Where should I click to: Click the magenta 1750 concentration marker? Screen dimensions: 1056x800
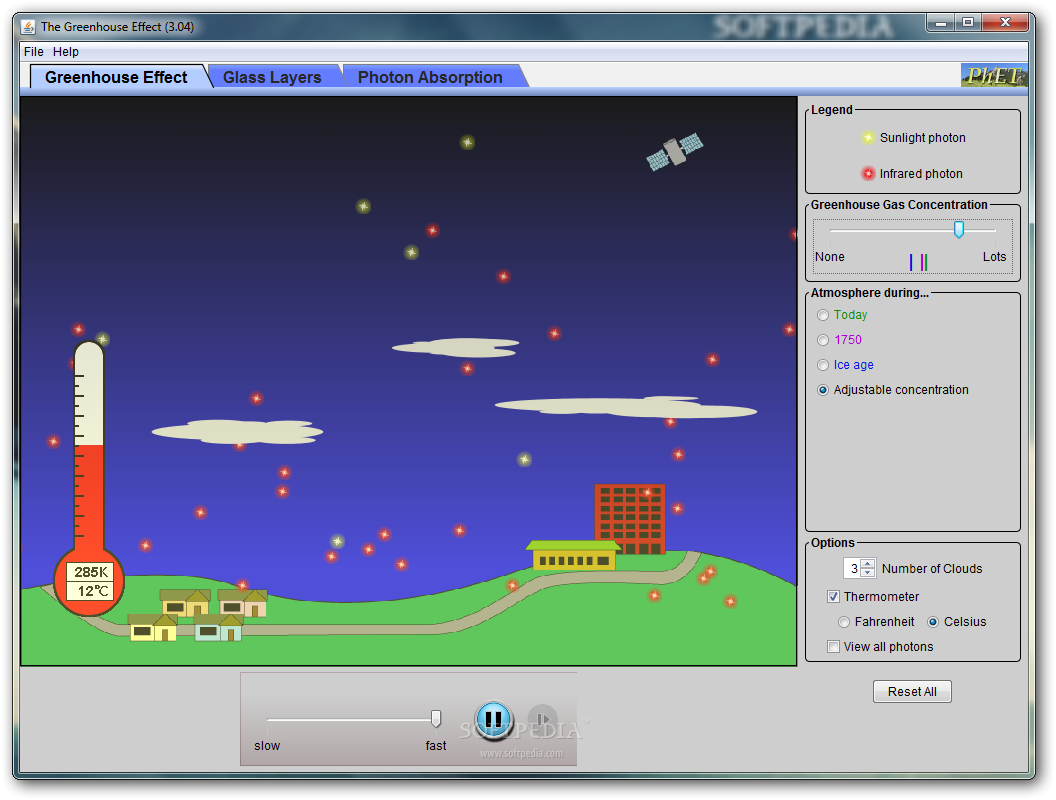tap(921, 262)
